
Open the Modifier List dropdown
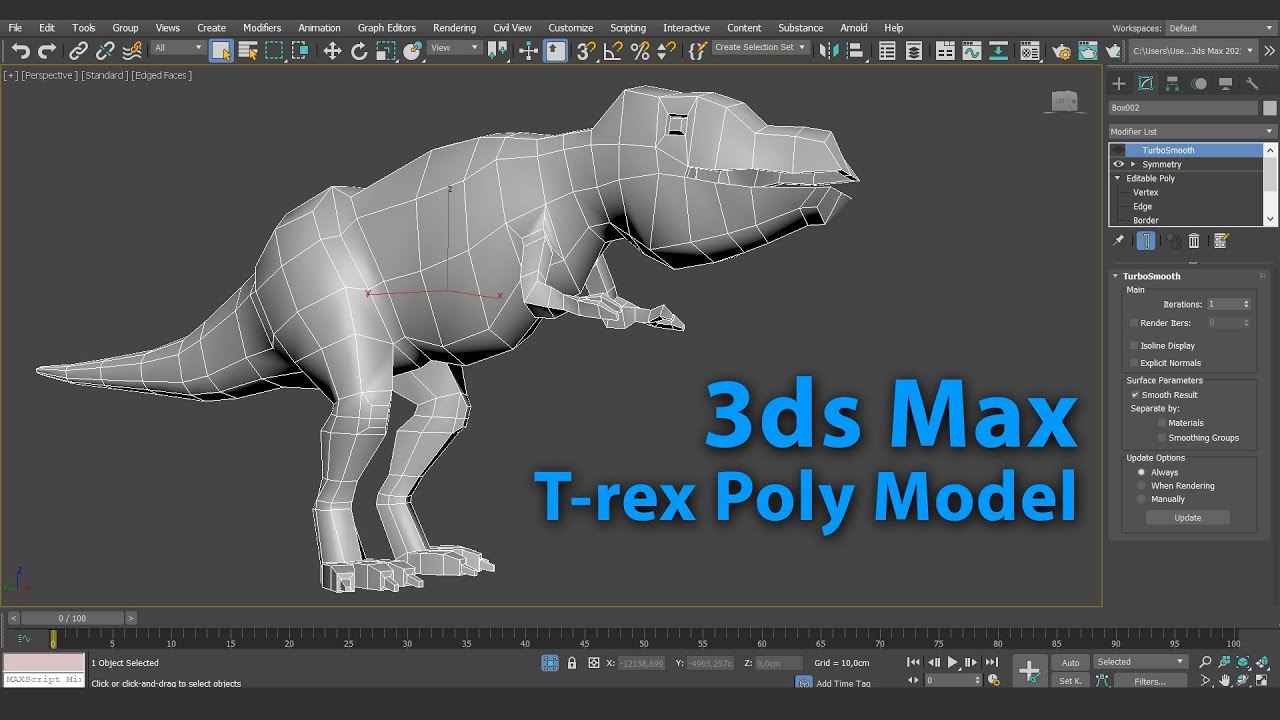tap(1192, 131)
